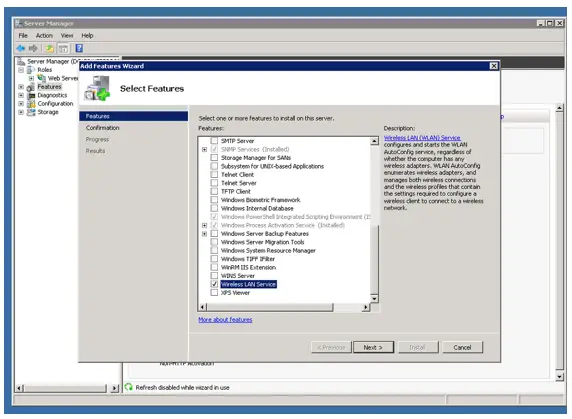Click the tree pane scroll right arrow
This screenshot has height=419, width=572.
(x=115, y=388)
